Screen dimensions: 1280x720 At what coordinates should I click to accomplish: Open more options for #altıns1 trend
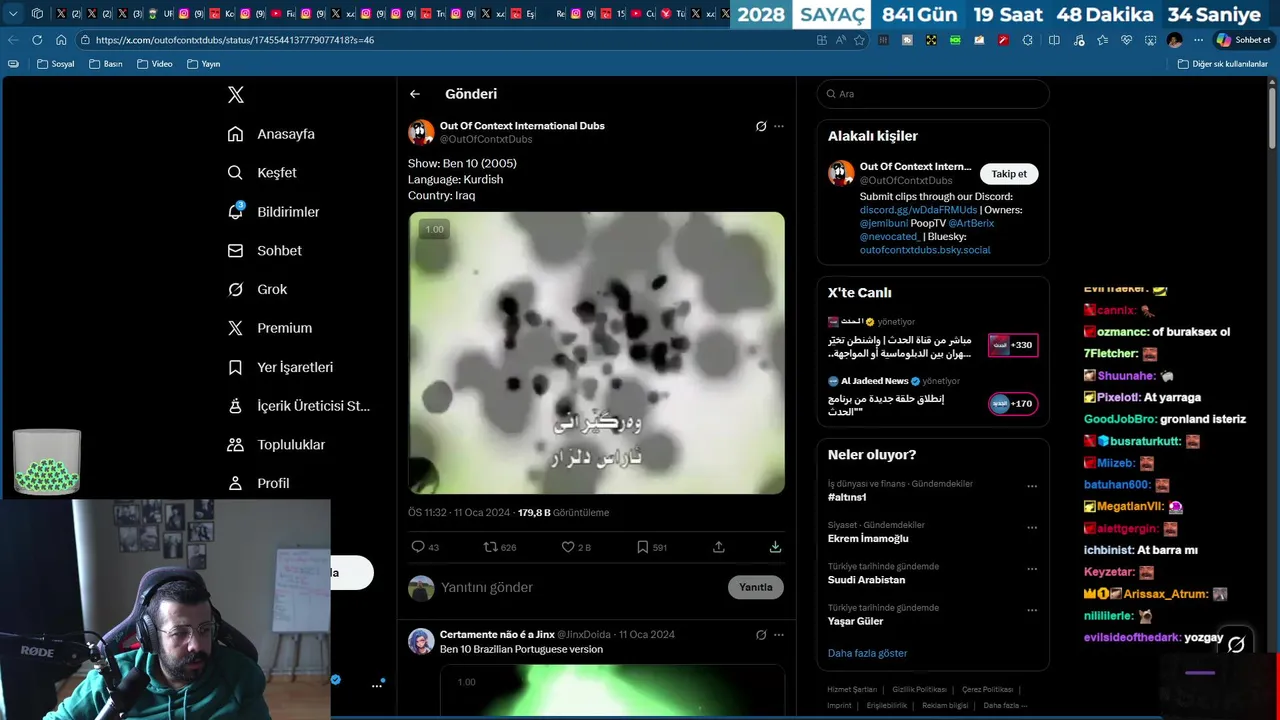tap(1032, 486)
